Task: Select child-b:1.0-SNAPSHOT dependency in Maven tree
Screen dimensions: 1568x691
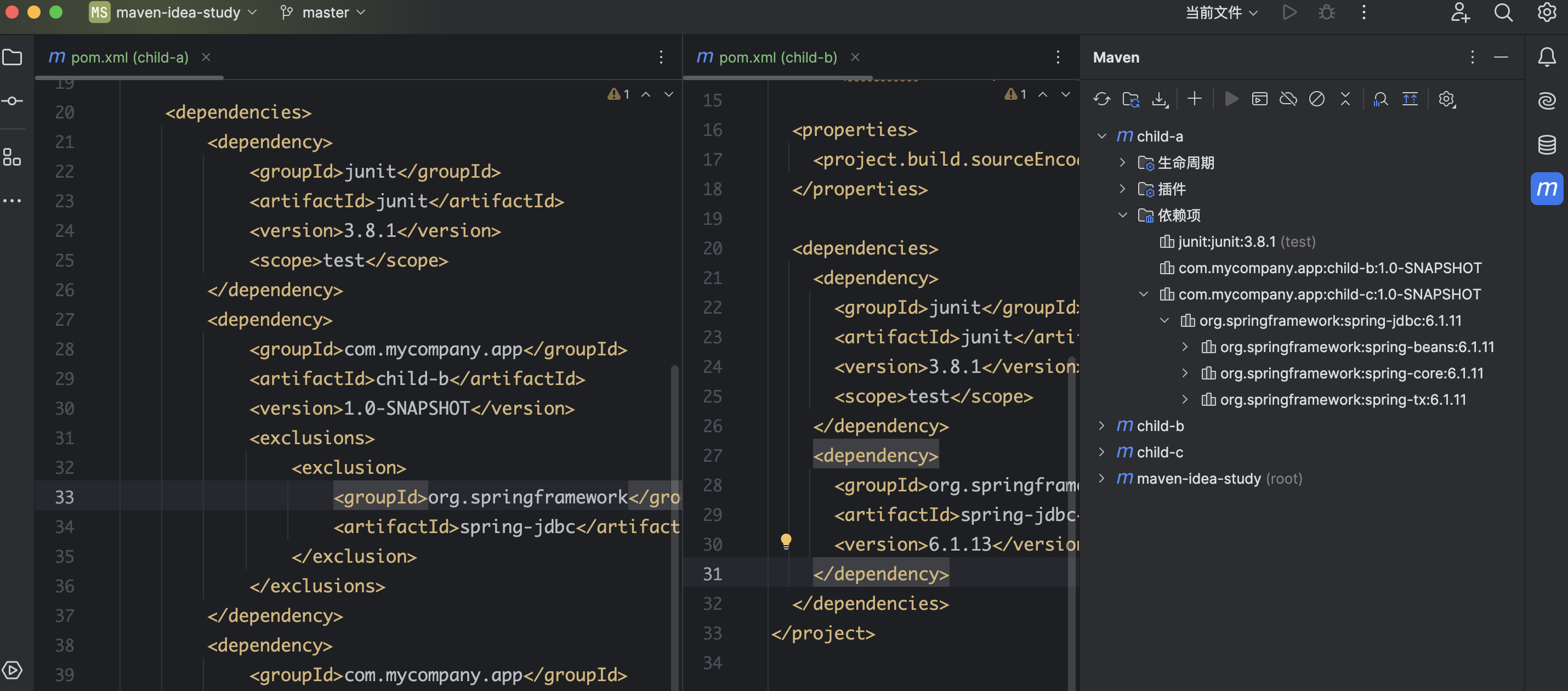Action: [1329, 268]
